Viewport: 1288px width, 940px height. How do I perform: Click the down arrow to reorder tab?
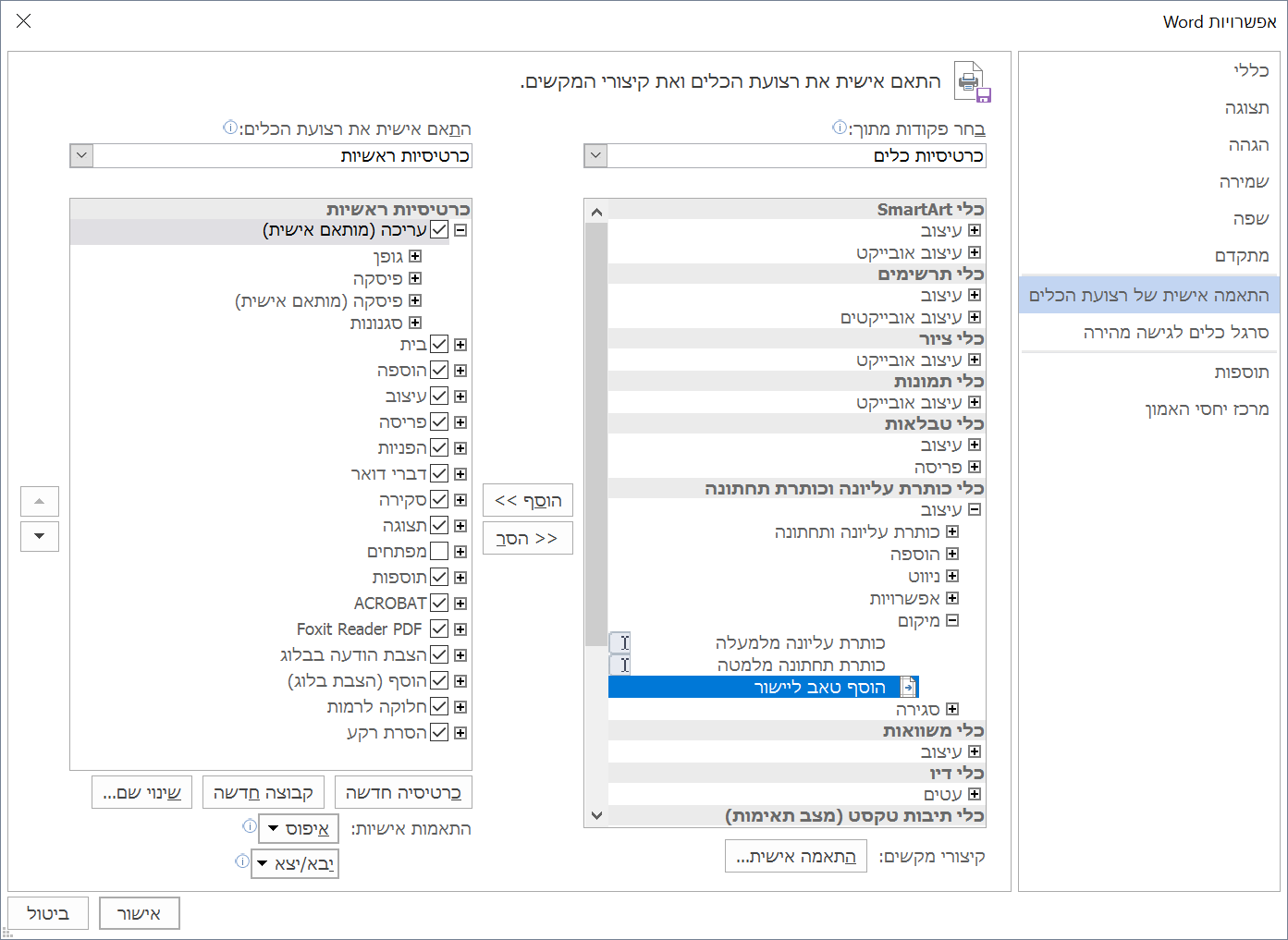[x=39, y=536]
